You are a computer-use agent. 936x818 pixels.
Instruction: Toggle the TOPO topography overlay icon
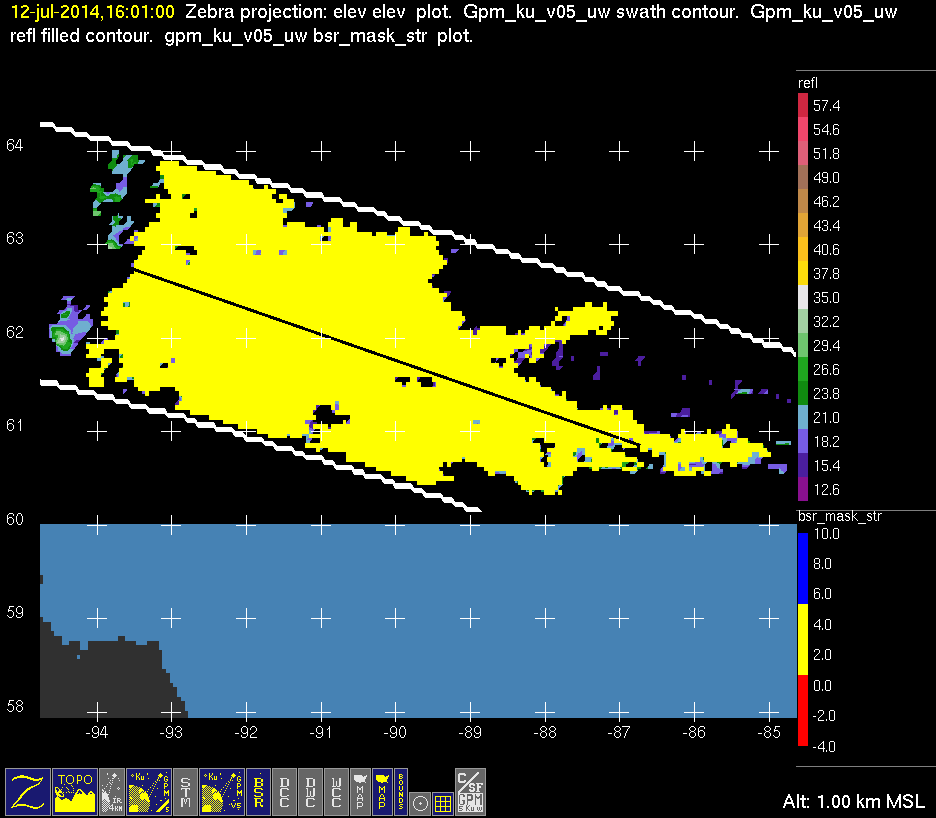tap(75, 792)
